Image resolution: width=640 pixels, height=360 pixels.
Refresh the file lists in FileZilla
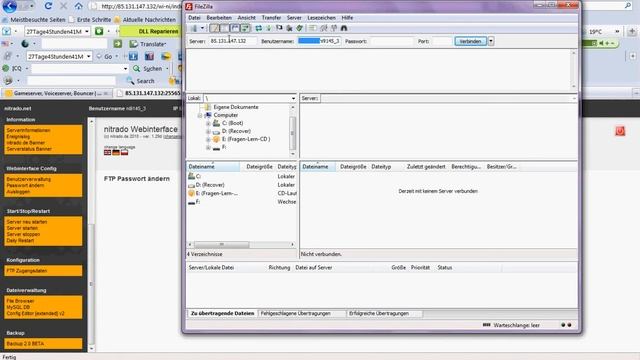tap(259, 28)
